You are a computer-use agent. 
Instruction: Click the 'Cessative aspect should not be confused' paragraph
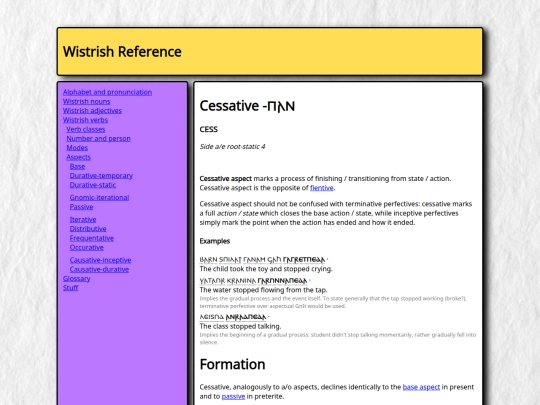[336, 213]
